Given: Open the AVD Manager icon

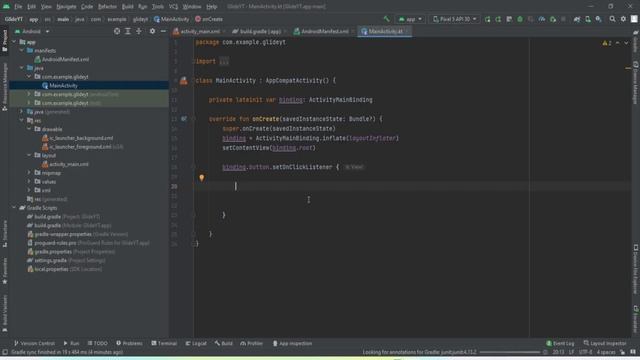Looking at the screenshot, I should [588, 19].
